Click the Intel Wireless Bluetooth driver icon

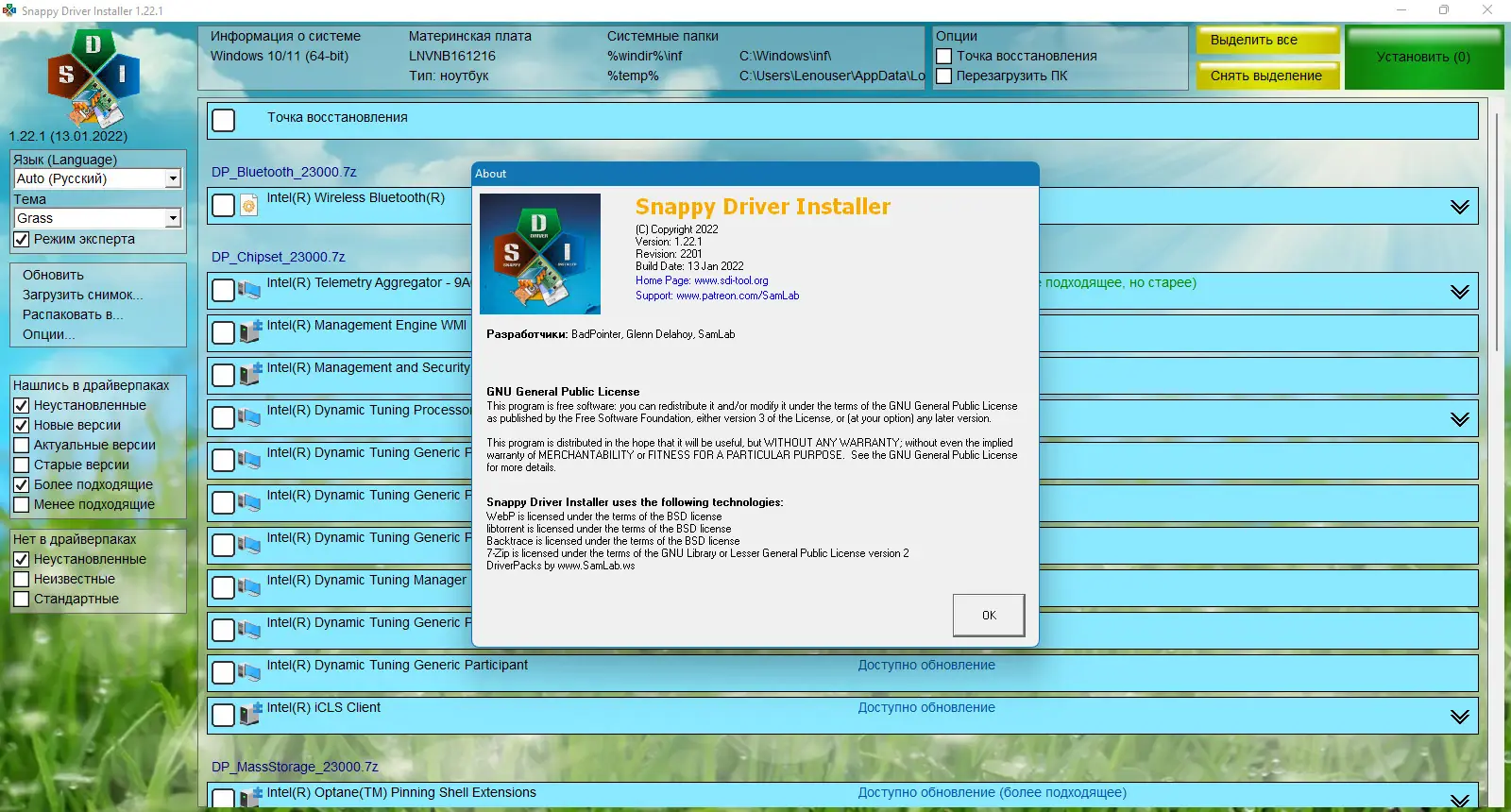coord(249,206)
